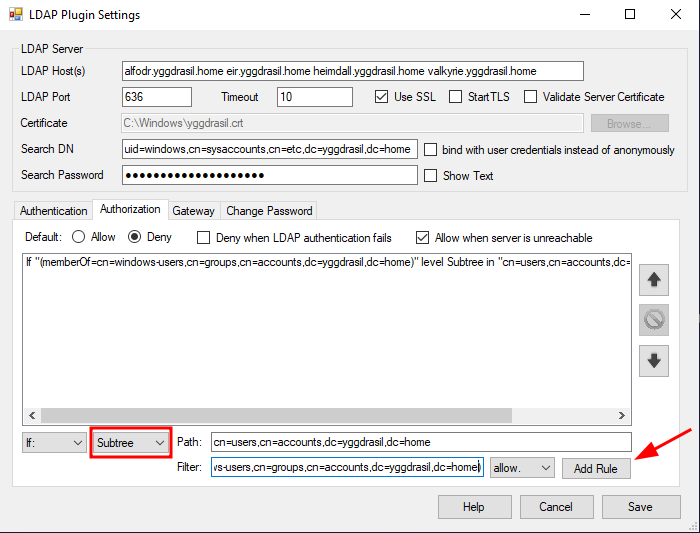This screenshot has width=700, height=533.
Task: Click the Browse... certificate button
Action: pyautogui.click(x=629, y=123)
